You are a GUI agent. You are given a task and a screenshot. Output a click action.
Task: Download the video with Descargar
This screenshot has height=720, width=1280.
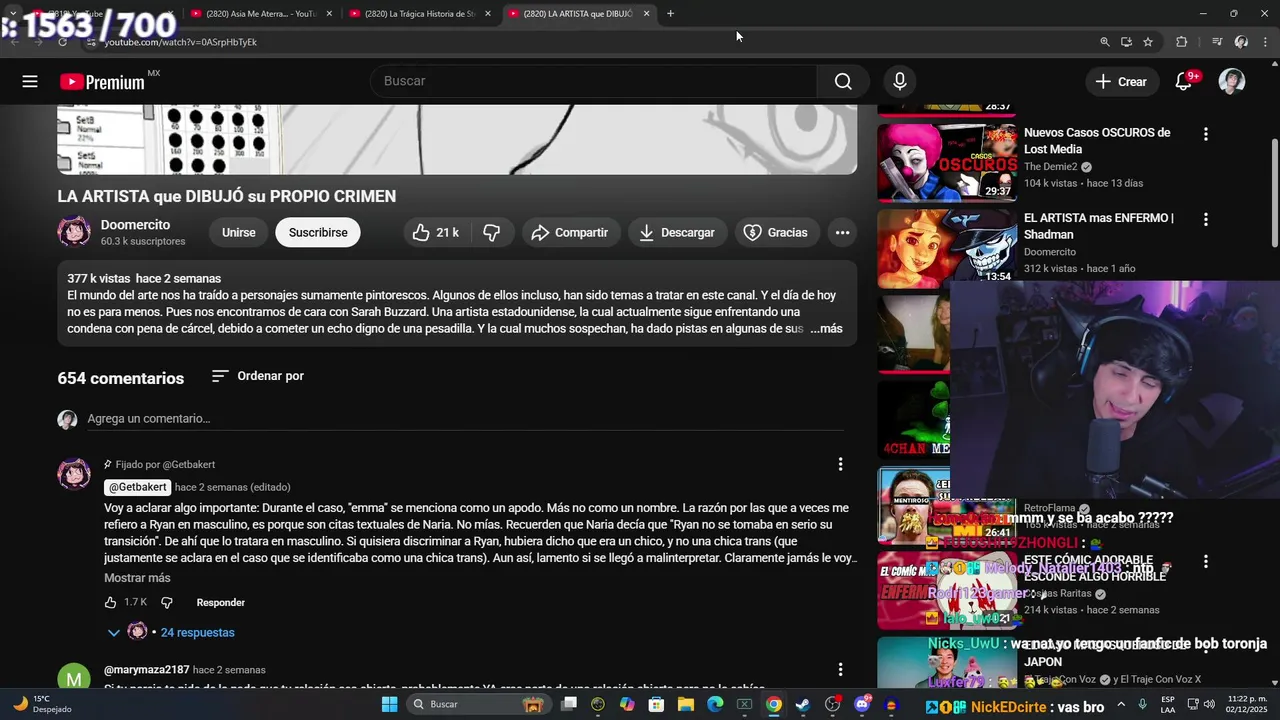click(x=677, y=232)
